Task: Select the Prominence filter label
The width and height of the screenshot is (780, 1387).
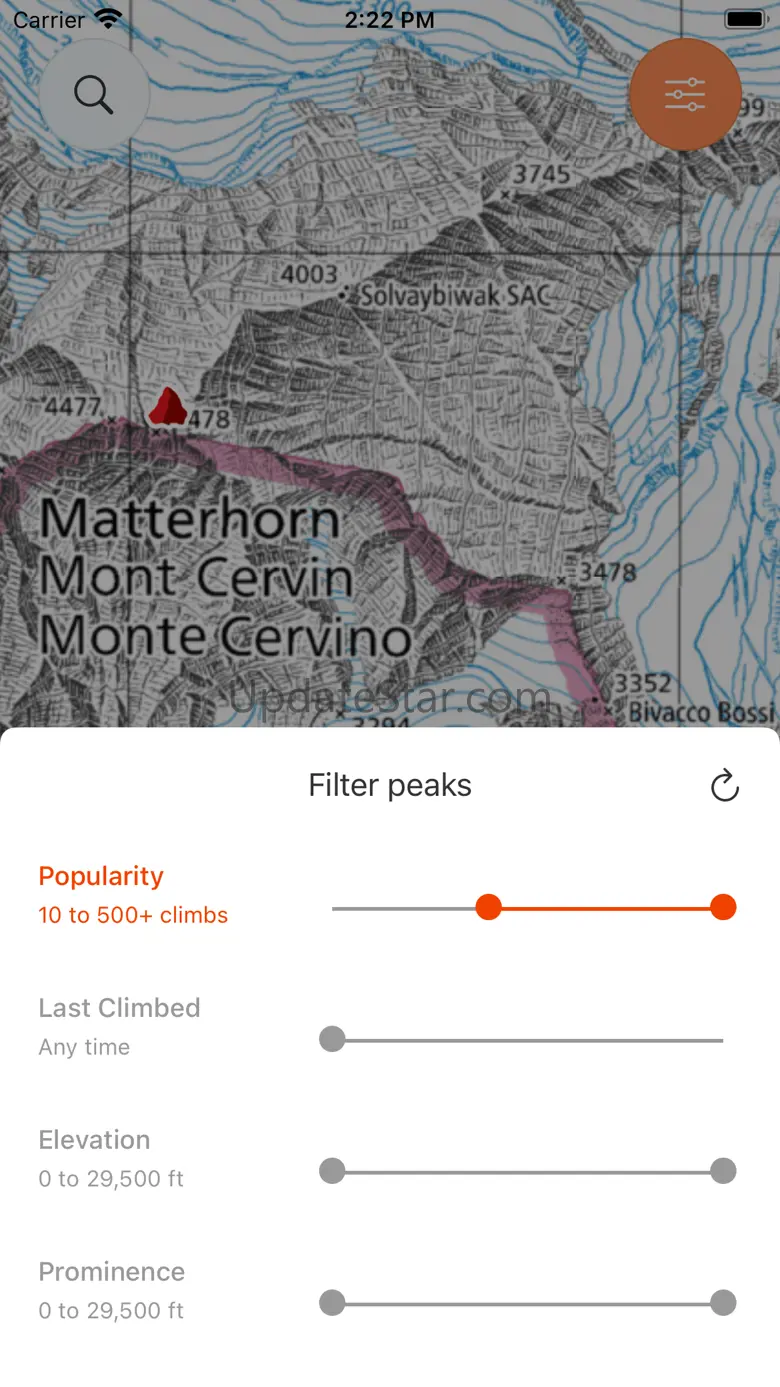Action: (112, 1272)
